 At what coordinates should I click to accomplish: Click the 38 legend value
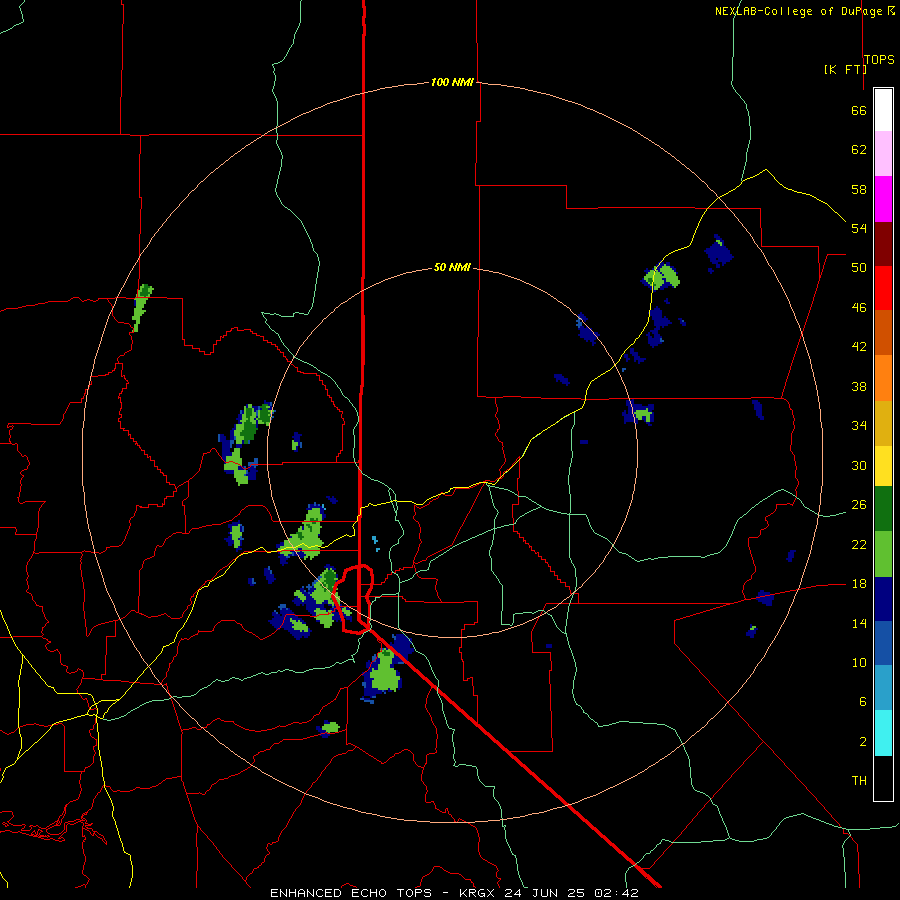[859, 387]
